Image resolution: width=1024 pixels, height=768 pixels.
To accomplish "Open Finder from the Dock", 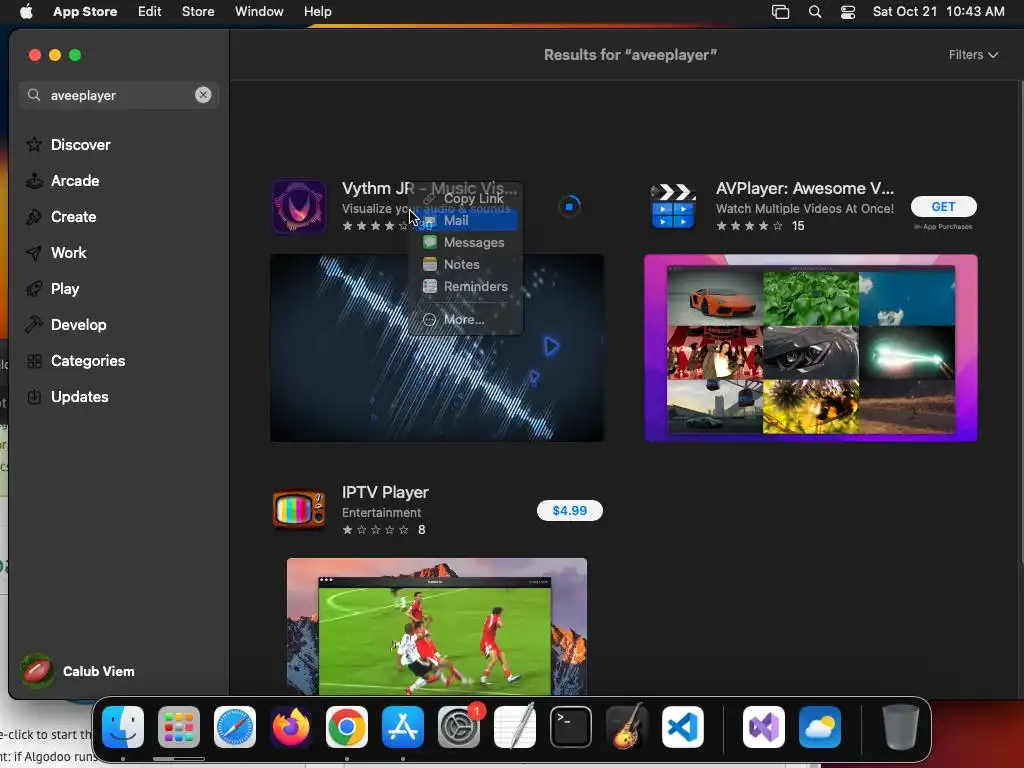I will point(123,727).
